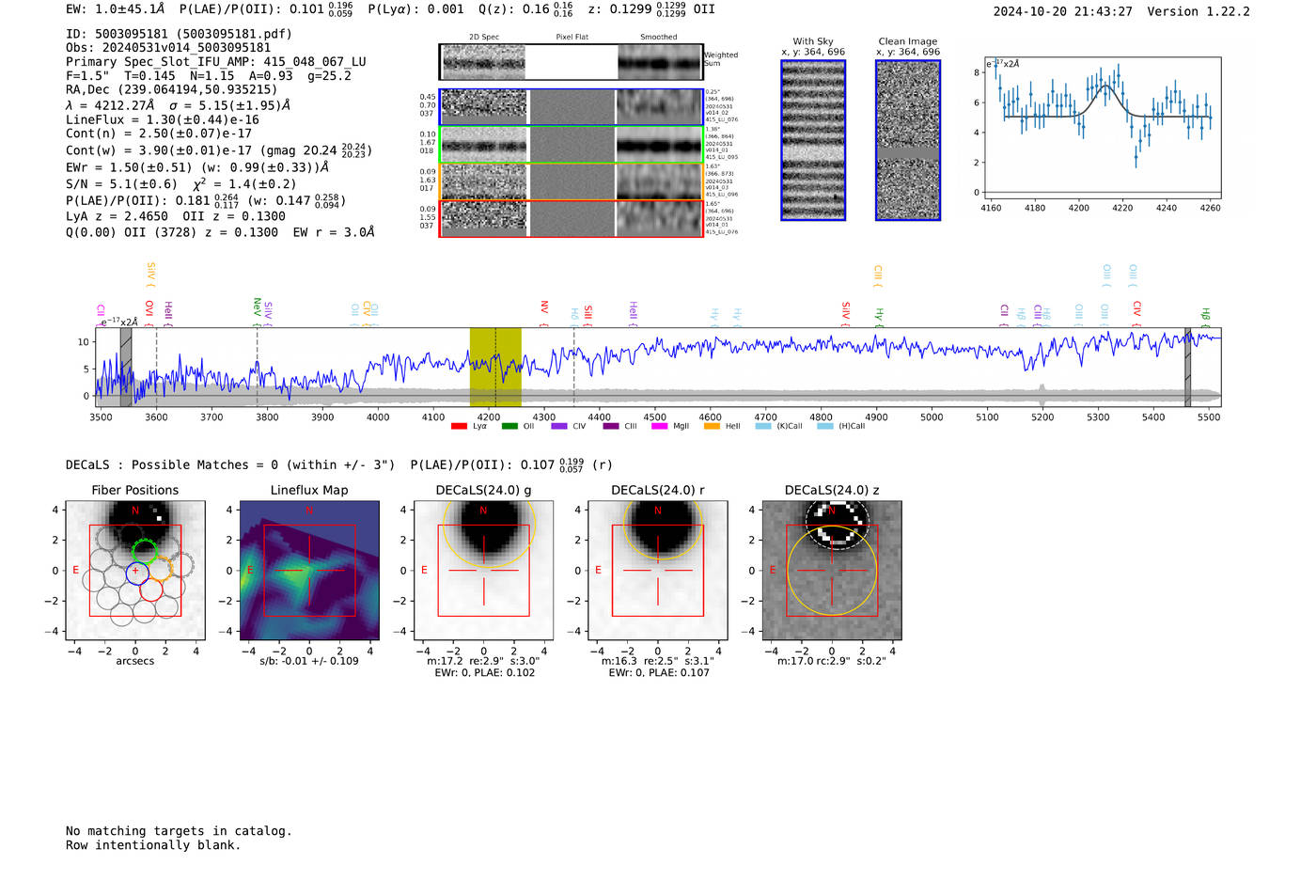
Task: Click the 'S/N = 5.1(±0.6)' value
Action: coord(121,184)
